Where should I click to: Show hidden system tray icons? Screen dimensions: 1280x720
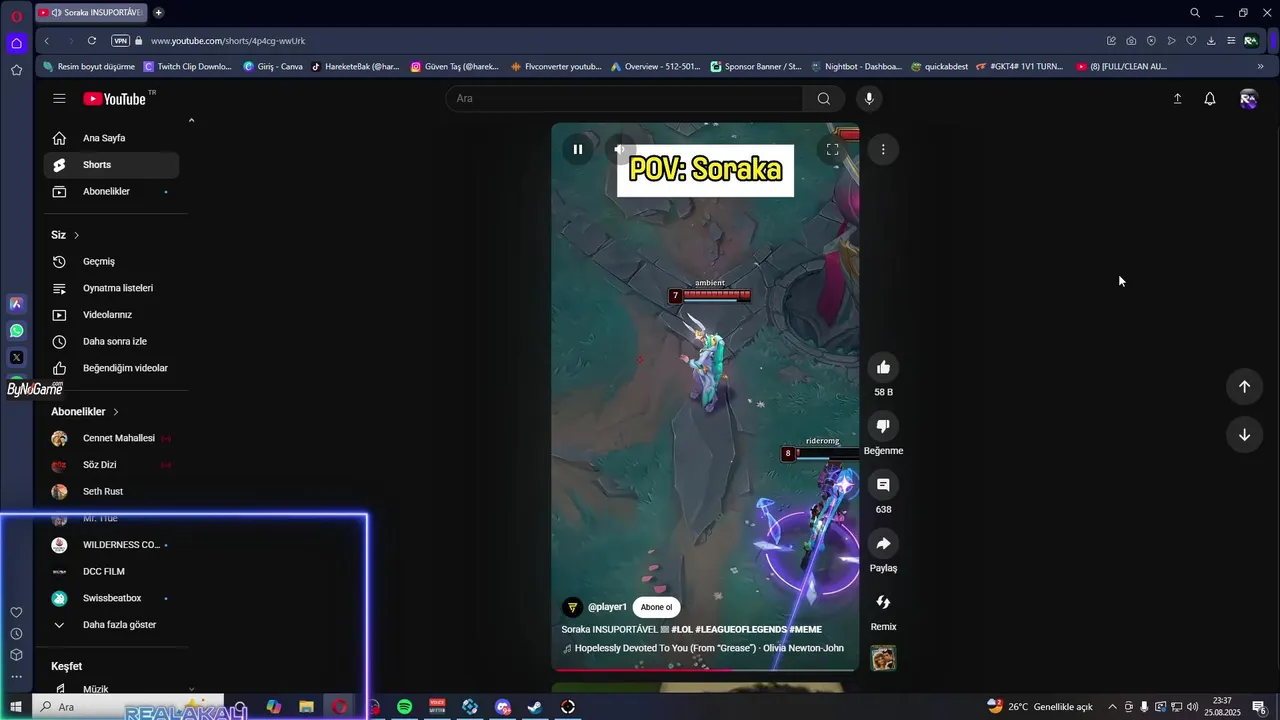coord(1112,707)
